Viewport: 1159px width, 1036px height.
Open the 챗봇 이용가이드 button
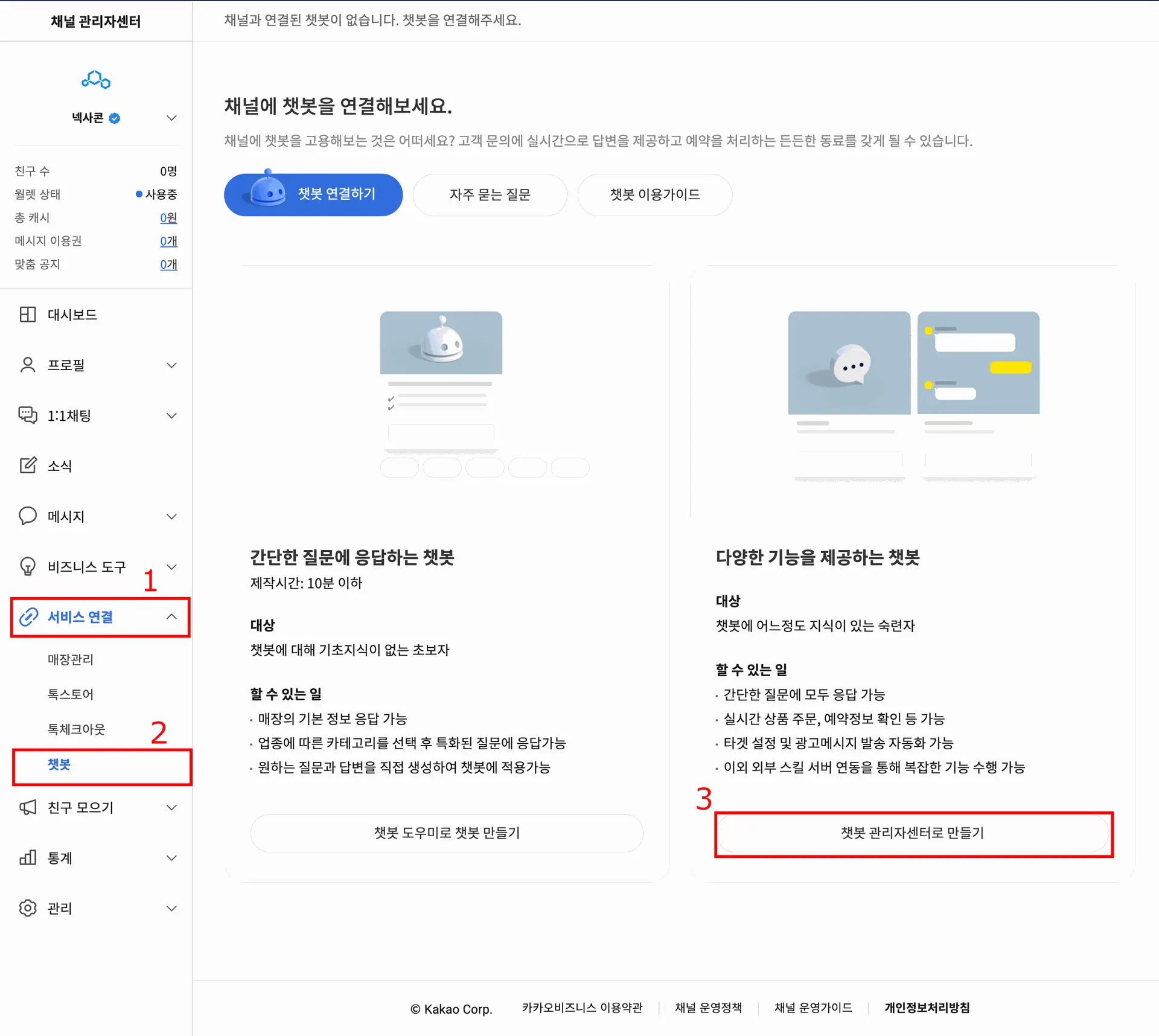pos(654,194)
